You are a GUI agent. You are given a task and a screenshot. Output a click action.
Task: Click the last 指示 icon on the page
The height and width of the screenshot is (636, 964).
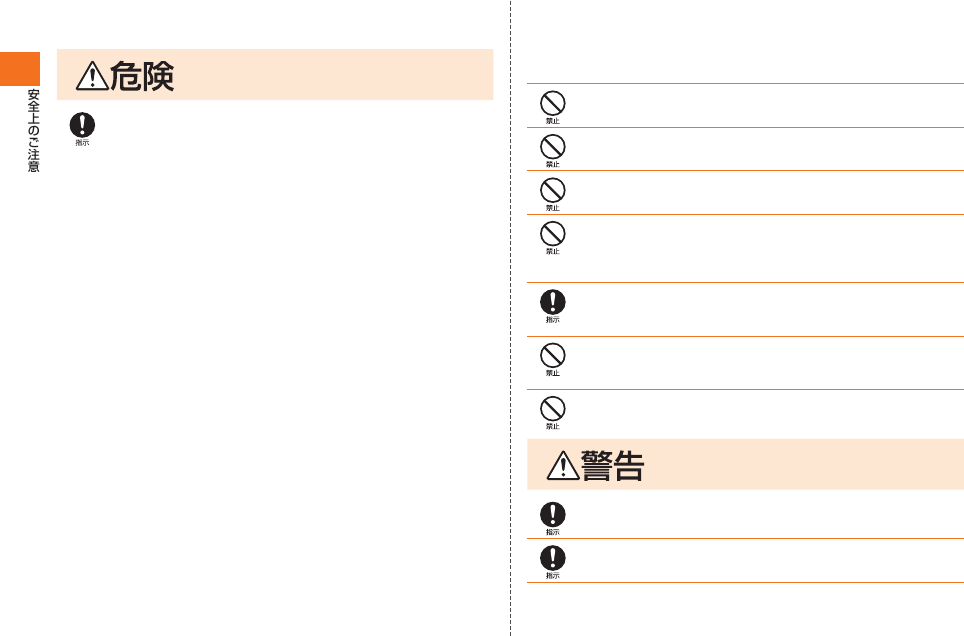pyautogui.click(x=553, y=562)
